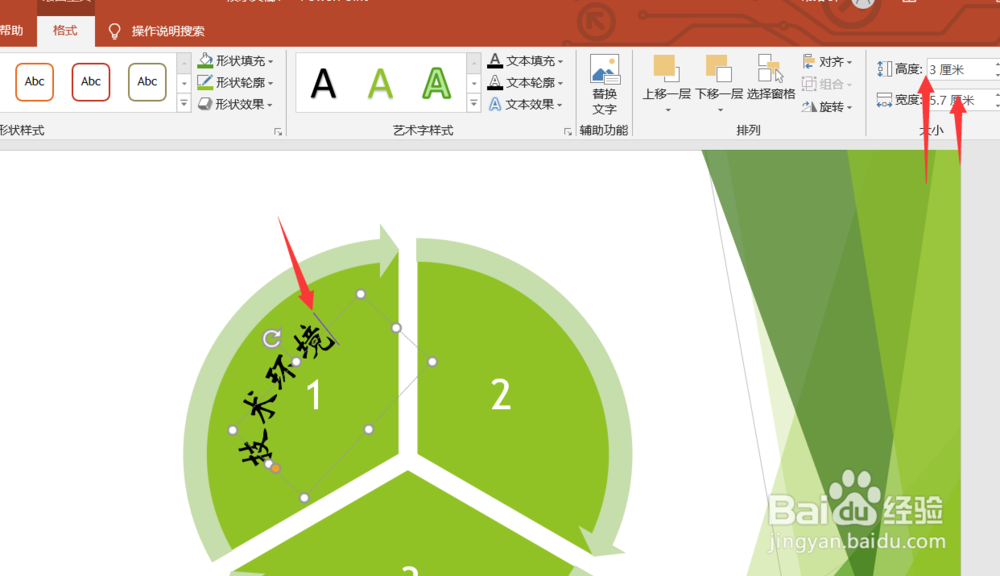Open the 上移一层 dropdown arrow
The height and width of the screenshot is (576, 1000).
(x=668, y=110)
